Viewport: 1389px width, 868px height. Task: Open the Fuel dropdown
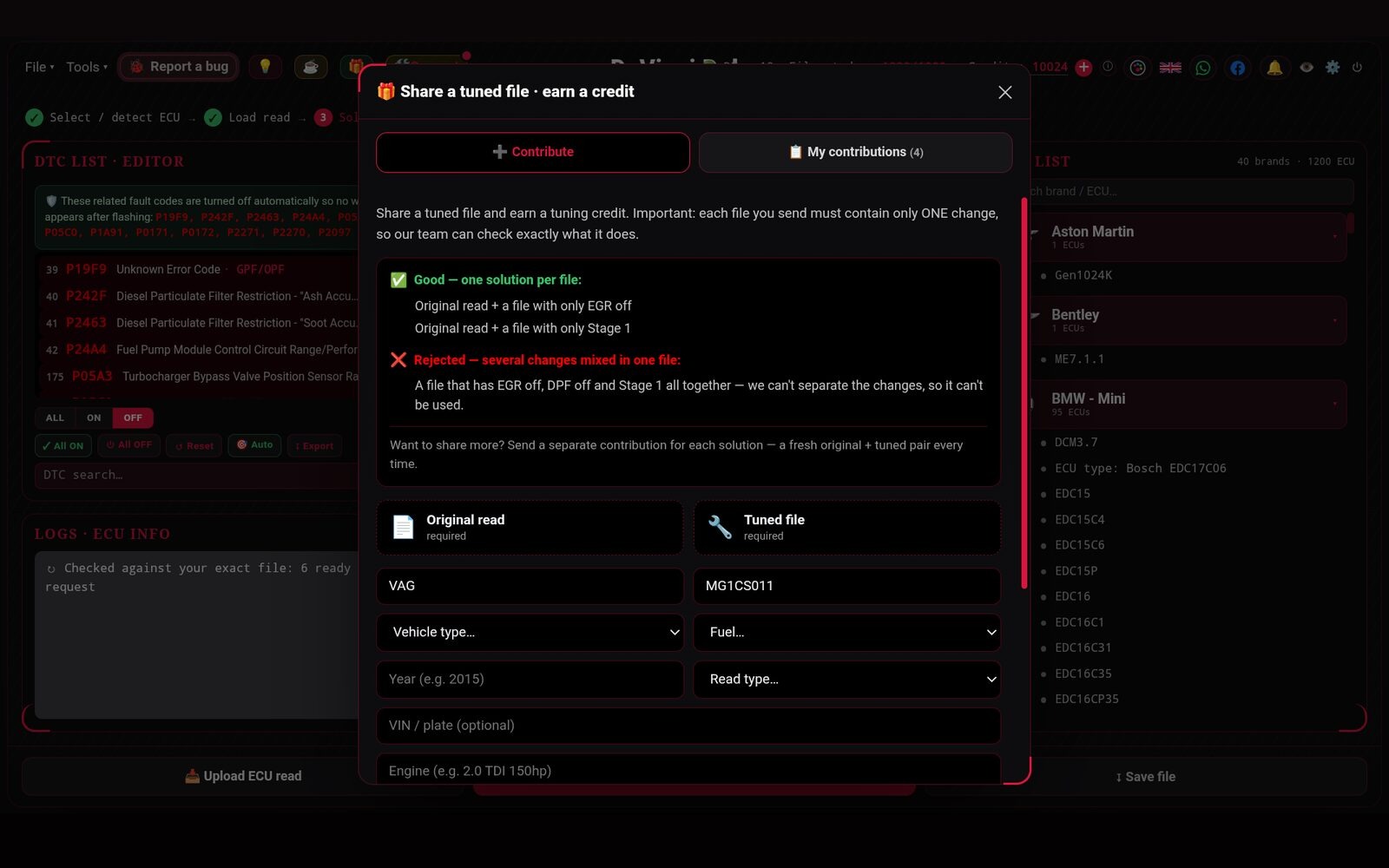tap(846, 632)
